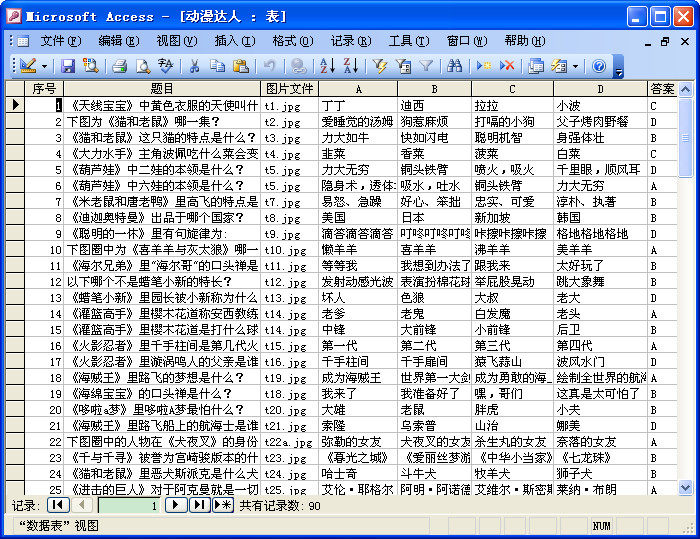700x539 pixels.
Task: Click the New Object toolbar icon
Action: click(x=559, y=66)
